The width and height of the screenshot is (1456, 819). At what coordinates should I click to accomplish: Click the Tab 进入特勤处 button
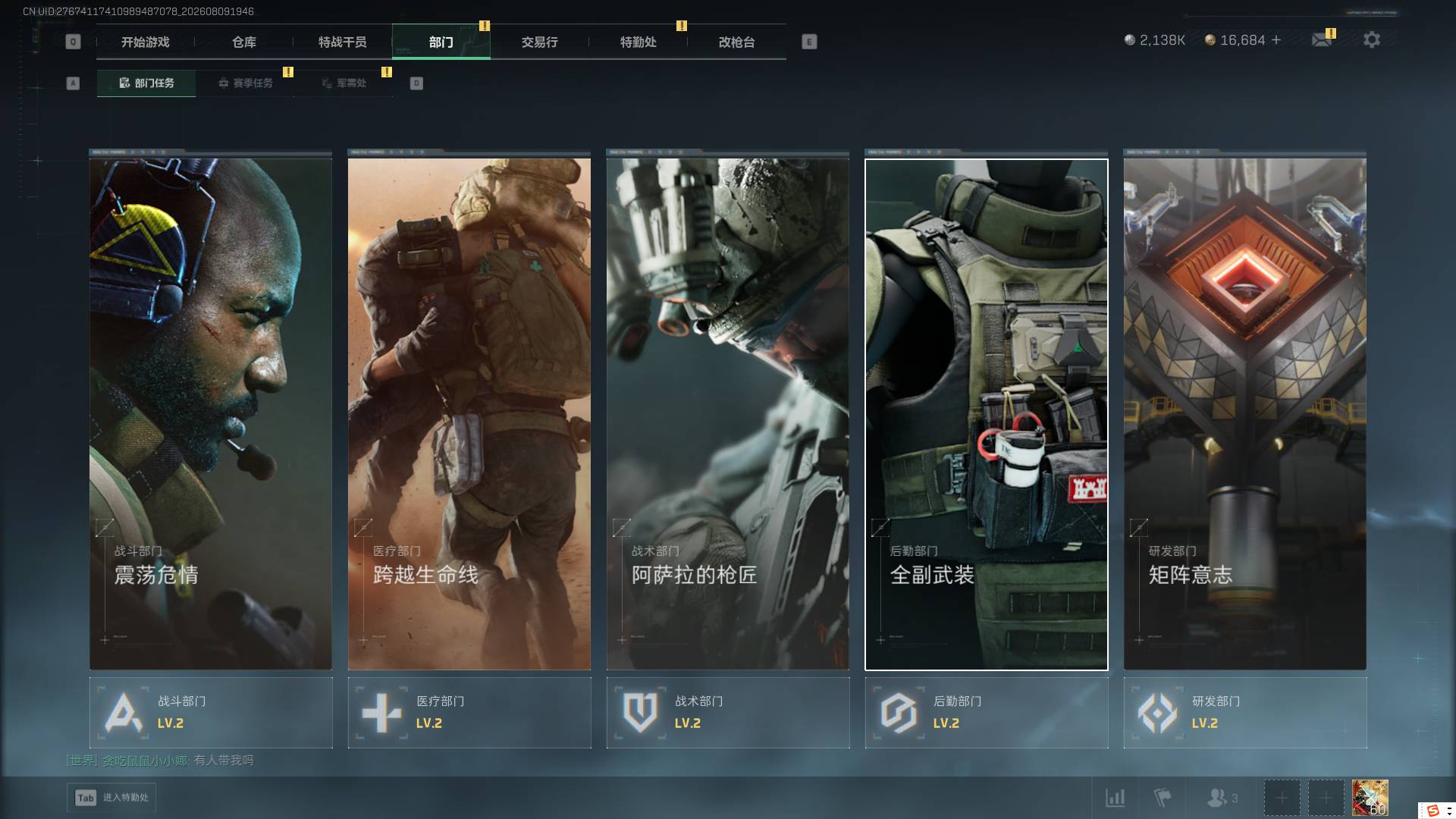click(111, 798)
